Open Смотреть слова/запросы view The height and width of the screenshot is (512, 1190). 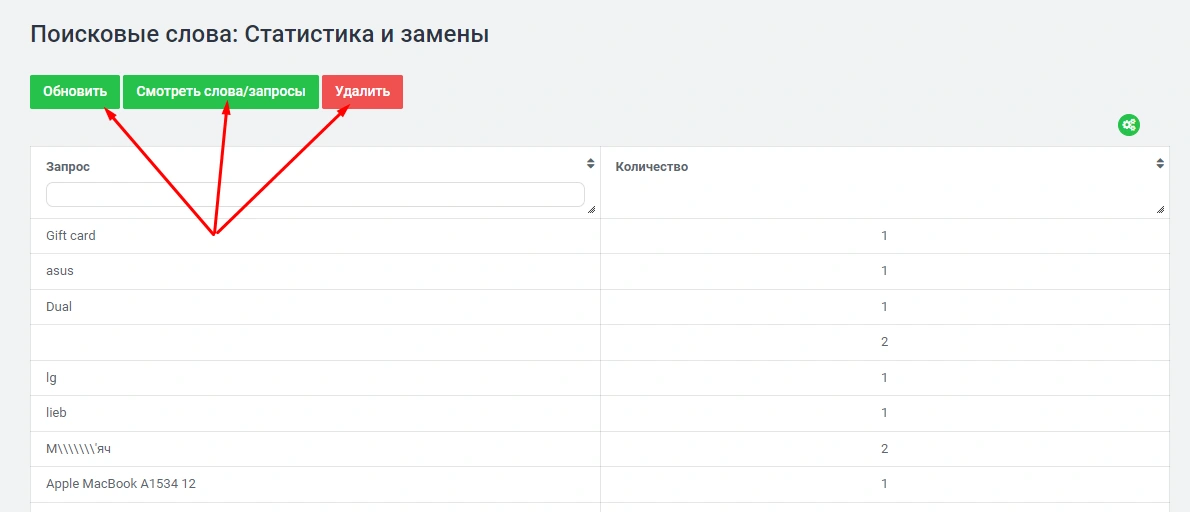coord(221,92)
